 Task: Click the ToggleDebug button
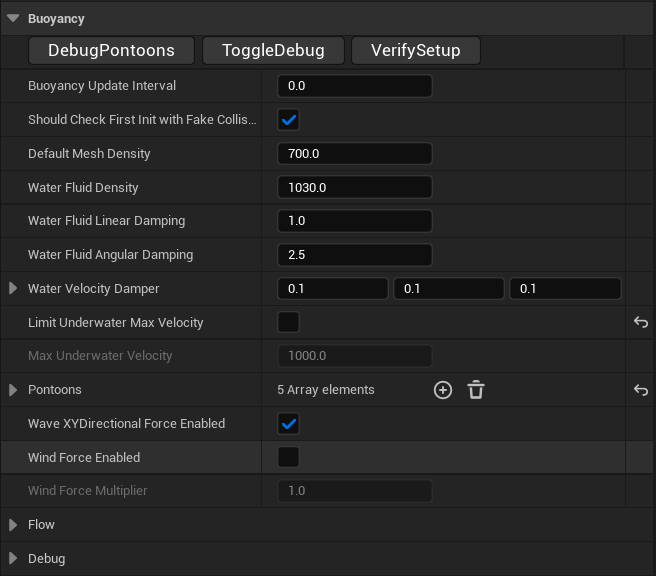click(x=273, y=51)
